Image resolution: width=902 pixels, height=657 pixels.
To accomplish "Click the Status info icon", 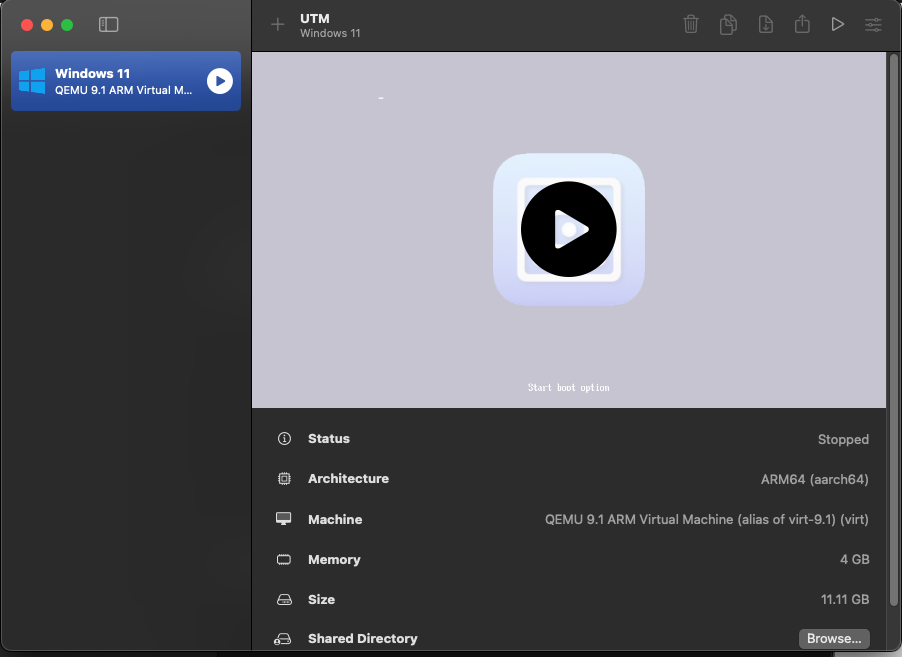I will (284, 438).
